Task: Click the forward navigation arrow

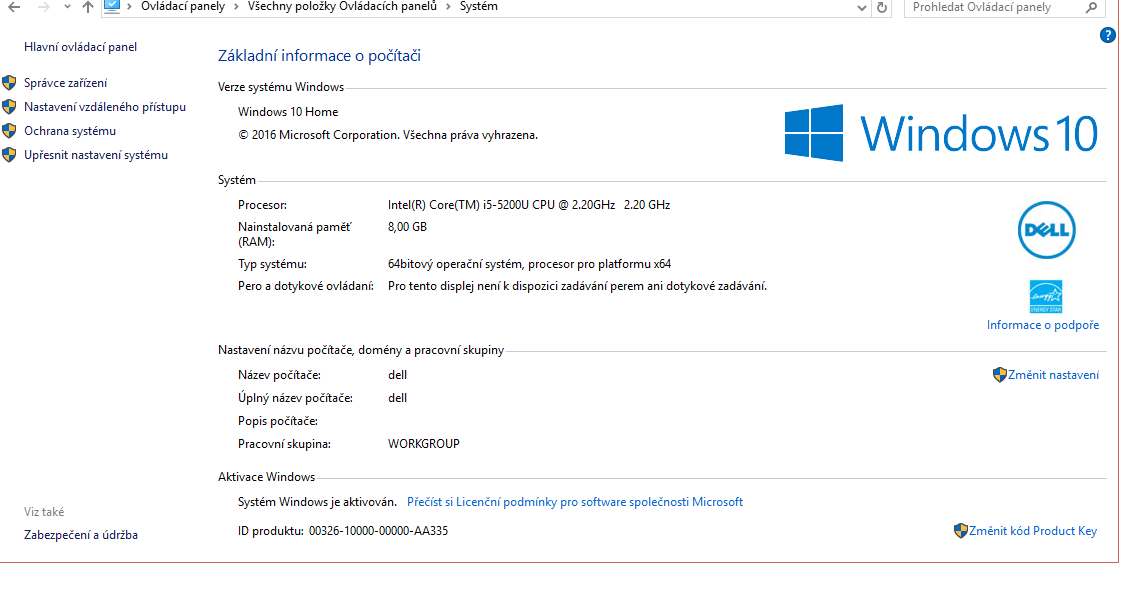Action: click(x=43, y=7)
